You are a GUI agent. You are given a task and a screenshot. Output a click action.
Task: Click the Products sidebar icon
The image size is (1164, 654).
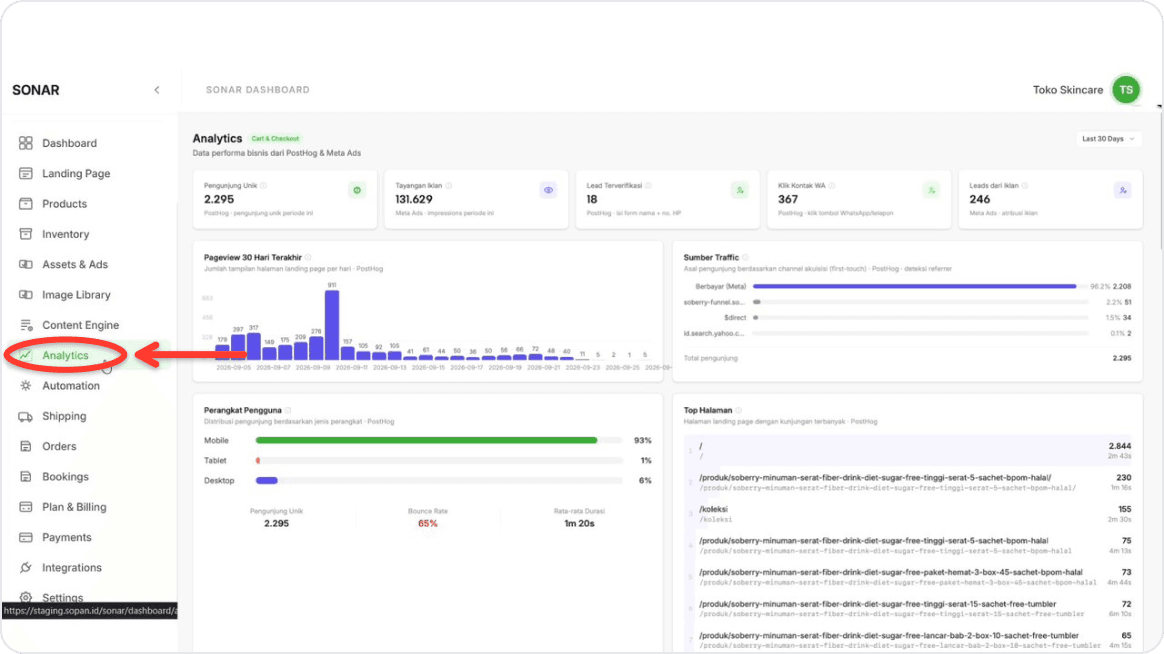coord(26,203)
